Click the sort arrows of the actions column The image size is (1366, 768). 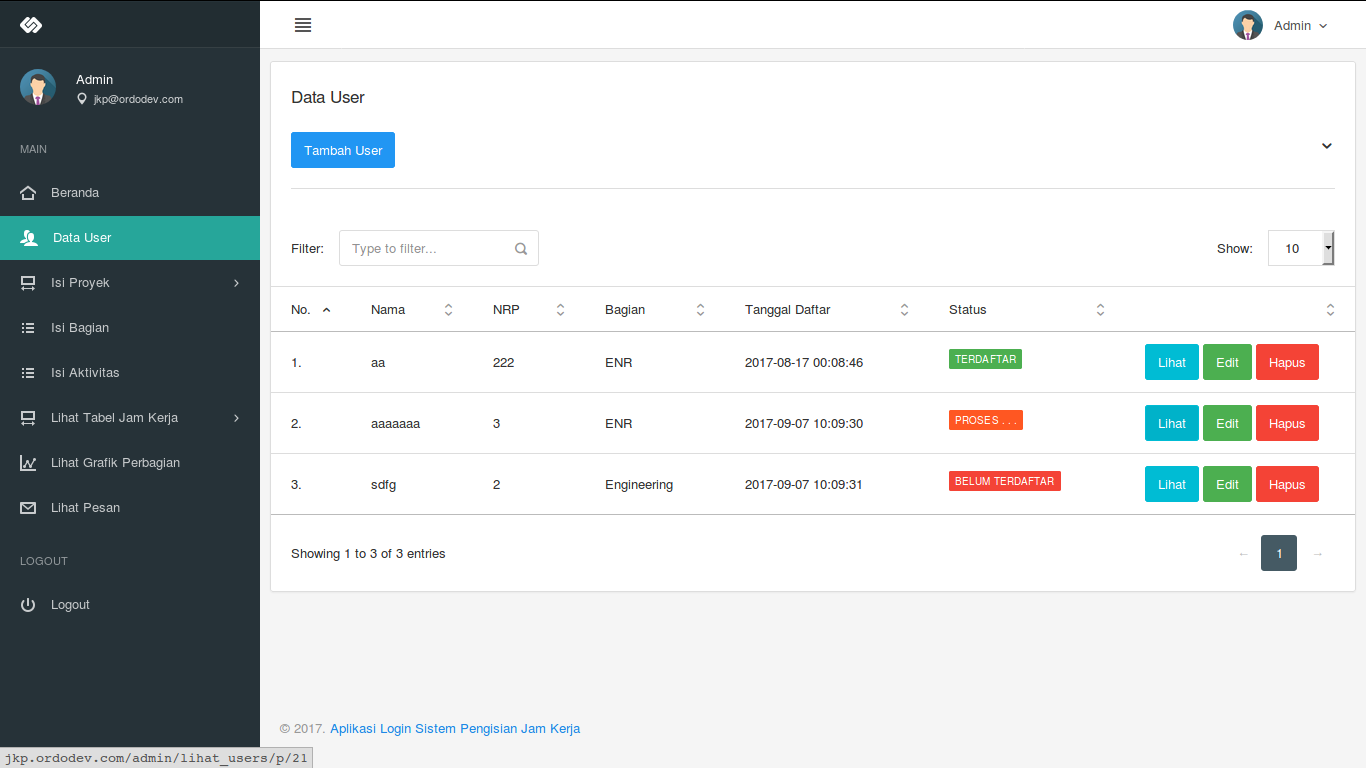(x=1330, y=310)
